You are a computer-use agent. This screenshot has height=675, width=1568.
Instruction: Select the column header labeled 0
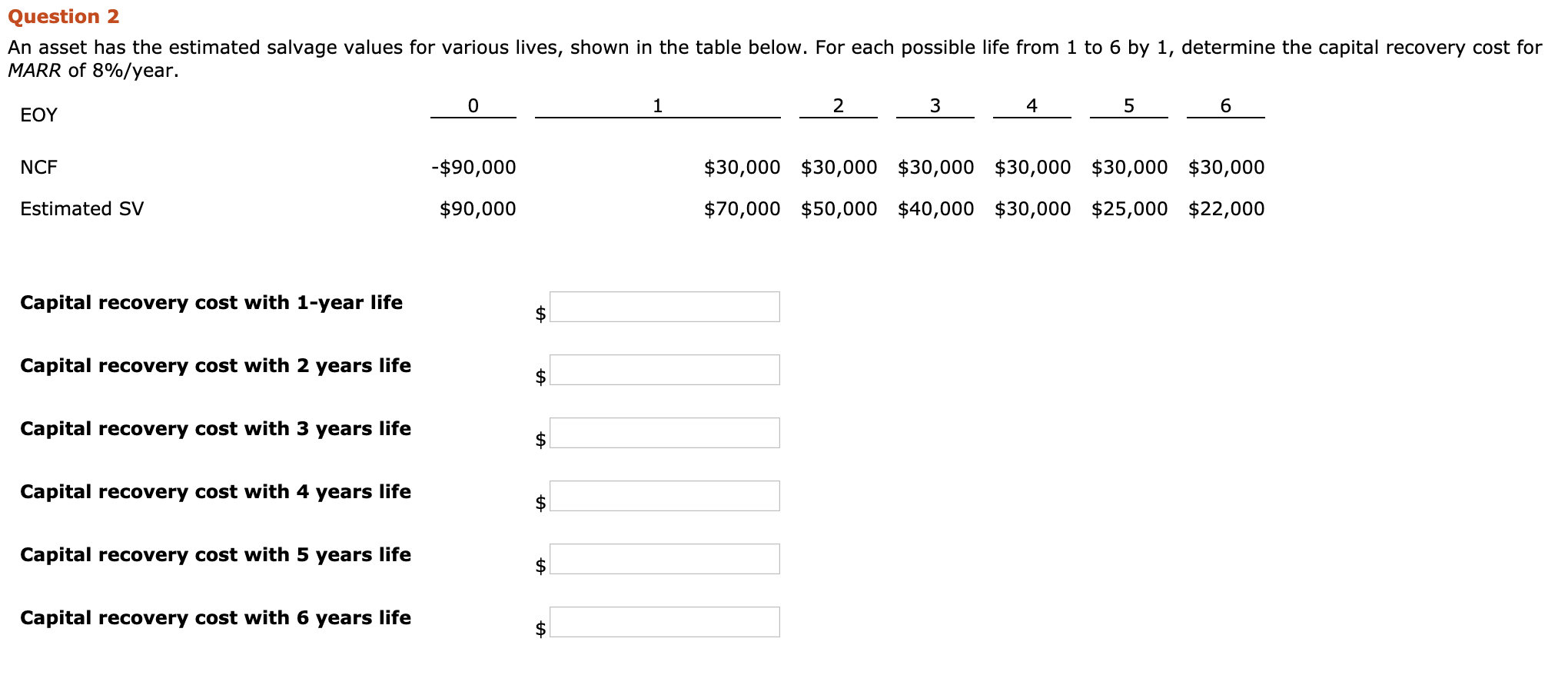[x=473, y=105]
